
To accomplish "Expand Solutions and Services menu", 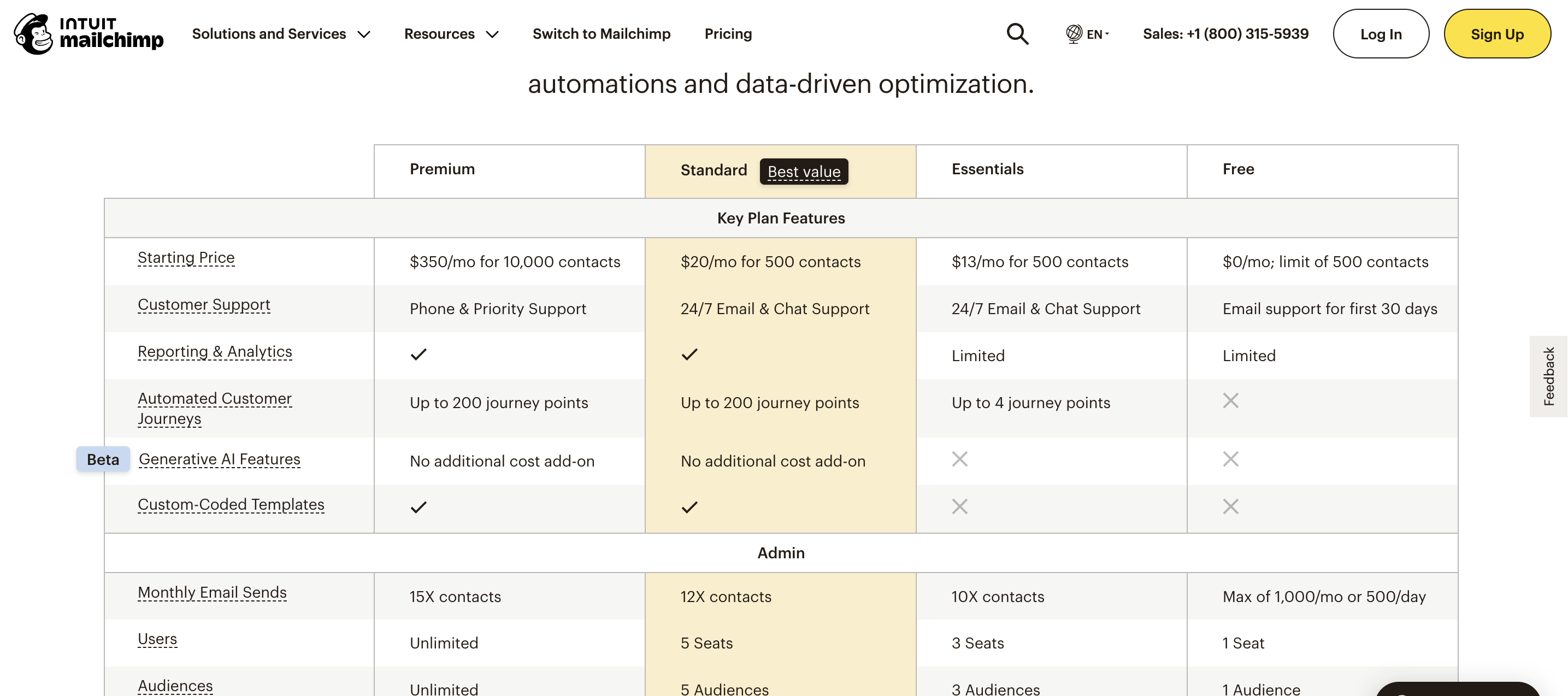I will coord(281,34).
